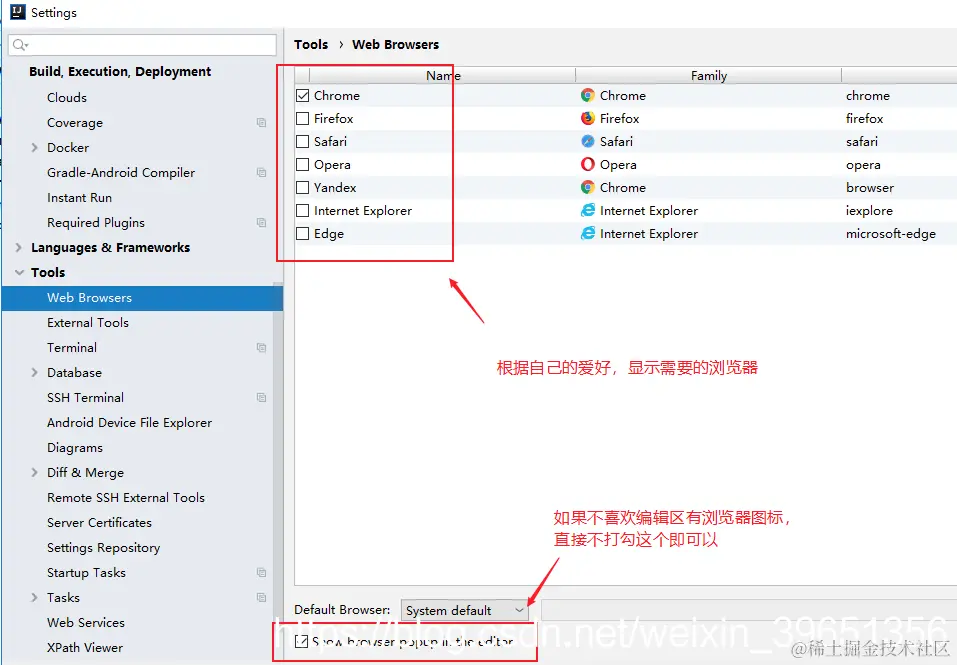Click the Tools breadcrumb link
Viewport: 957px width, 665px height.
tap(311, 45)
